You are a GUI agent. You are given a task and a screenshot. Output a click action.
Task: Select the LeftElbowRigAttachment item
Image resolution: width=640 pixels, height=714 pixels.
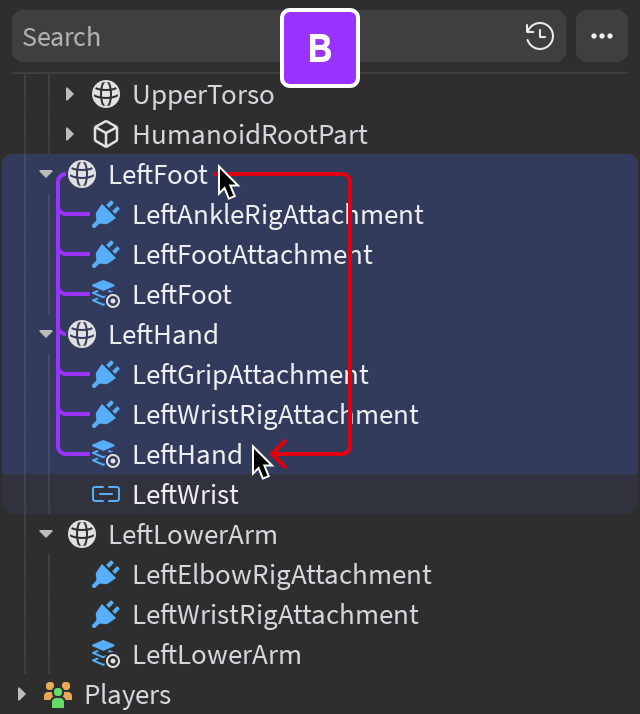[281, 574]
